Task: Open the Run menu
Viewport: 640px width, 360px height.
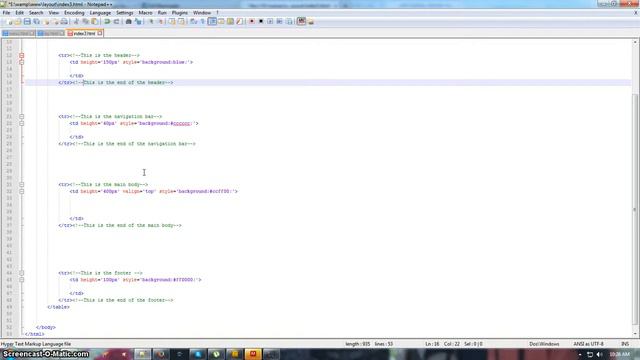Action: click(162, 13)
